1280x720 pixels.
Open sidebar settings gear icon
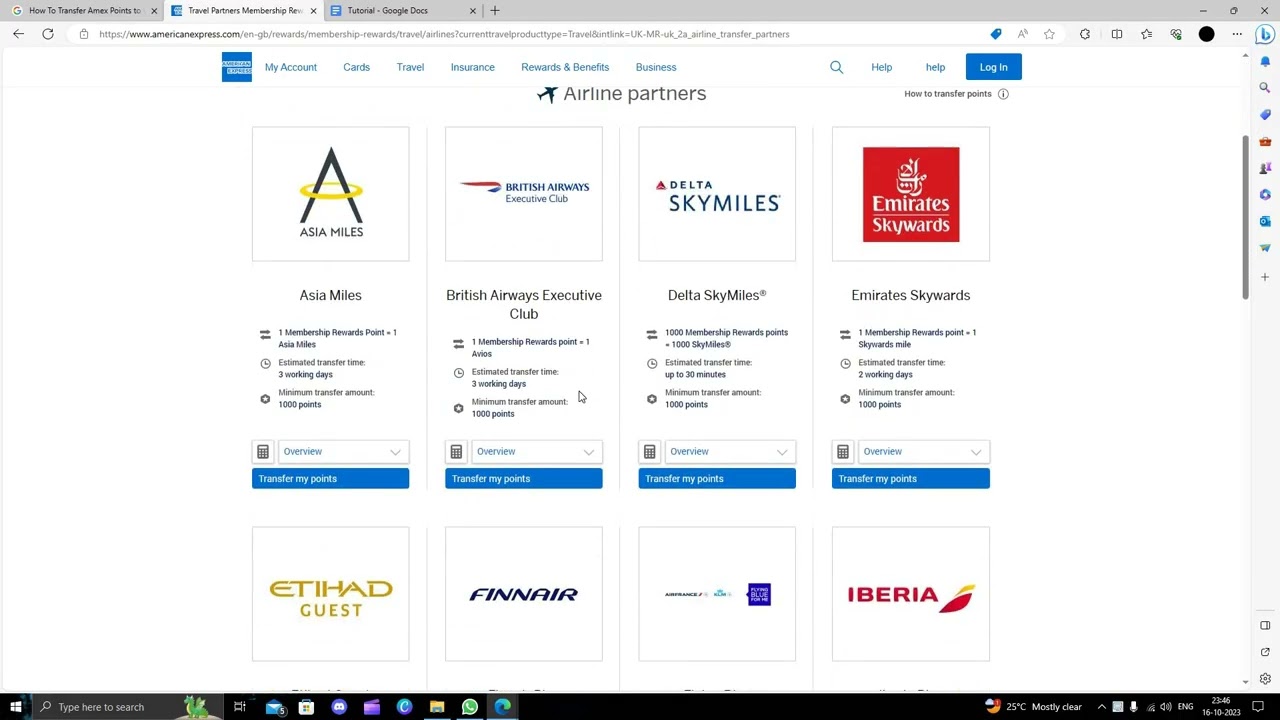pos(1265,679)
